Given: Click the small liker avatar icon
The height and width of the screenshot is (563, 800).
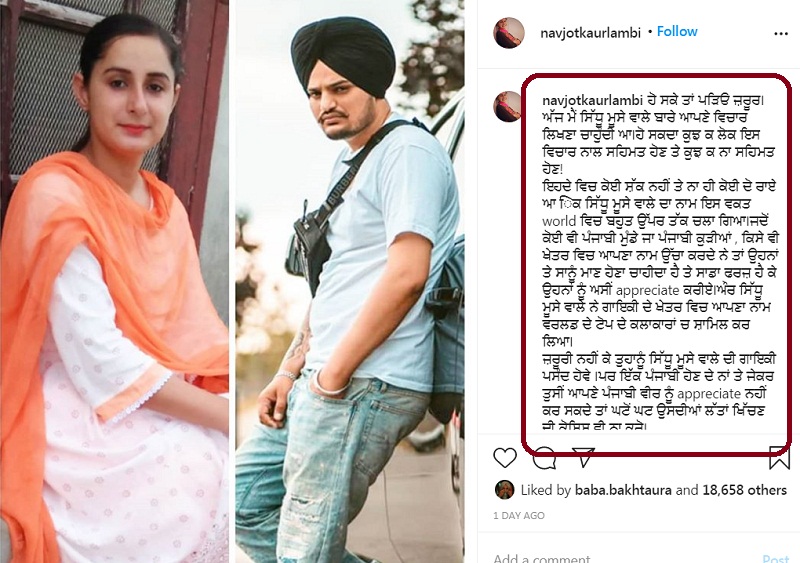Looking at the screenshot, I should 504,490.
